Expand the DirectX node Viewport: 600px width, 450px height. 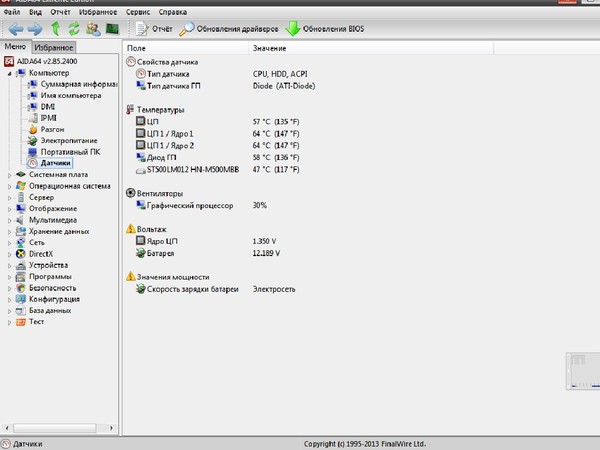coord(10,254)
